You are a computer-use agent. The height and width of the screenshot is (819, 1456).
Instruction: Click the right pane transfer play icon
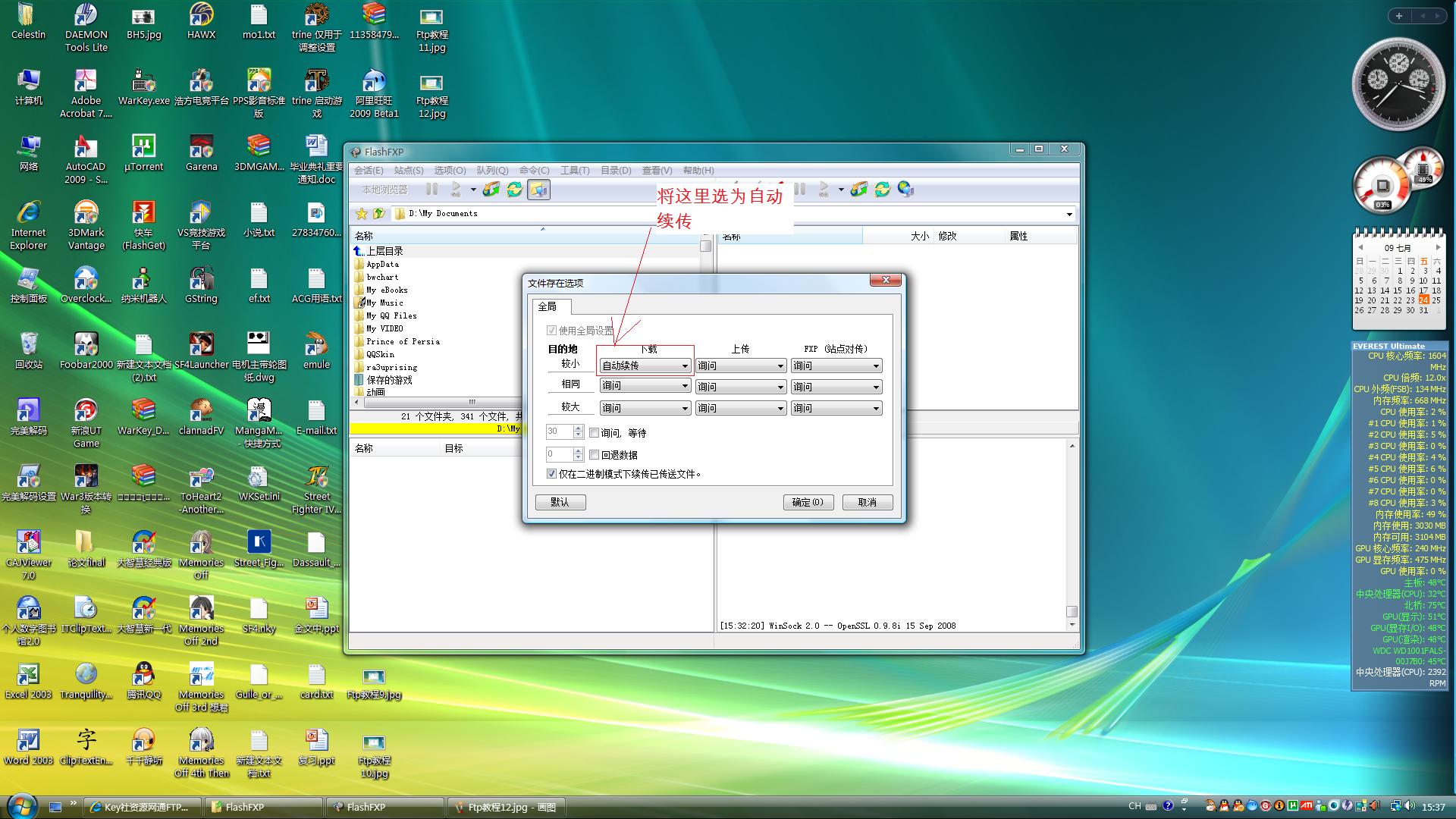pyautogui.click(x=824, y=190)
